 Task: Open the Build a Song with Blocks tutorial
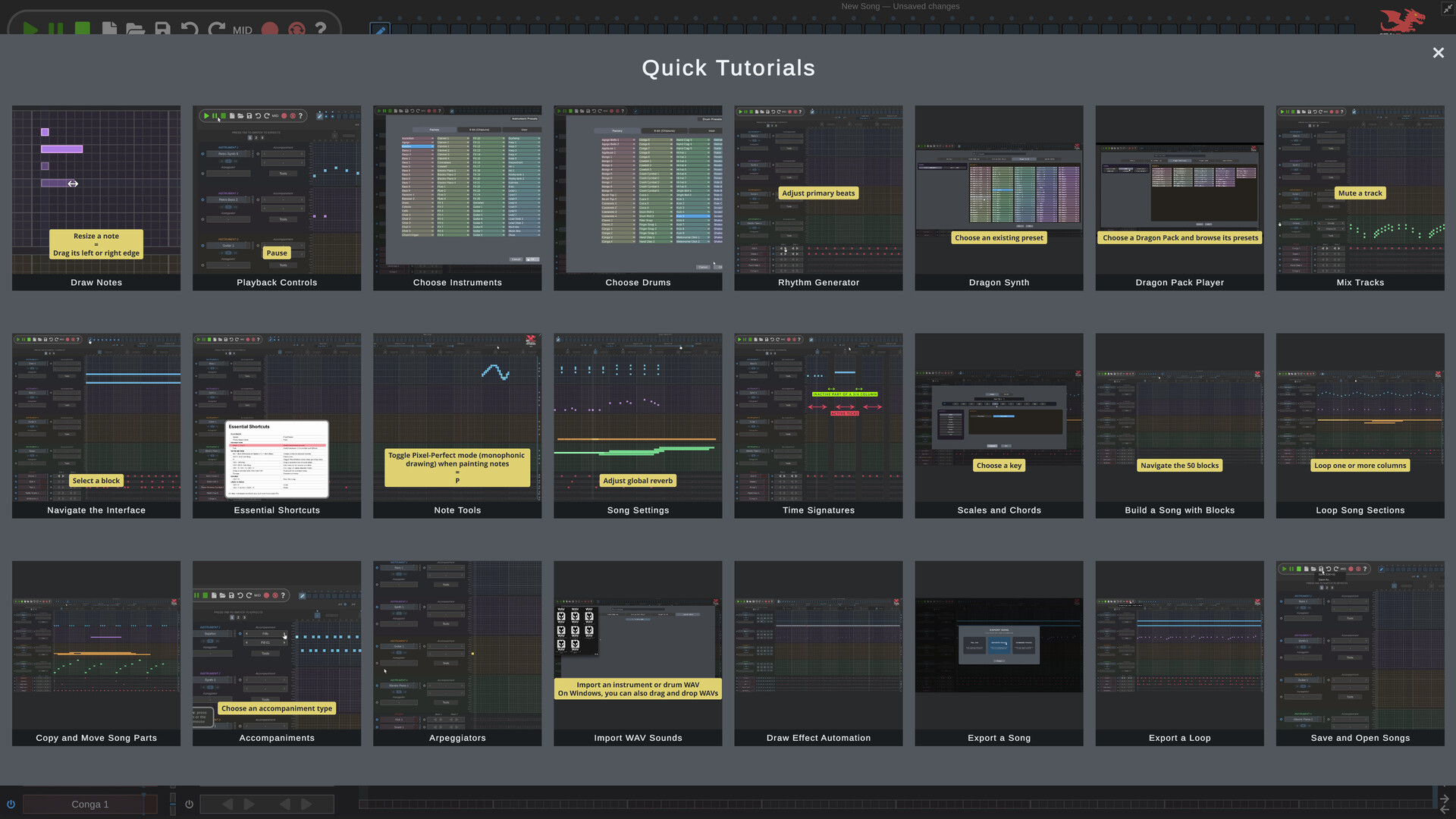click(x=1179, y=425)
